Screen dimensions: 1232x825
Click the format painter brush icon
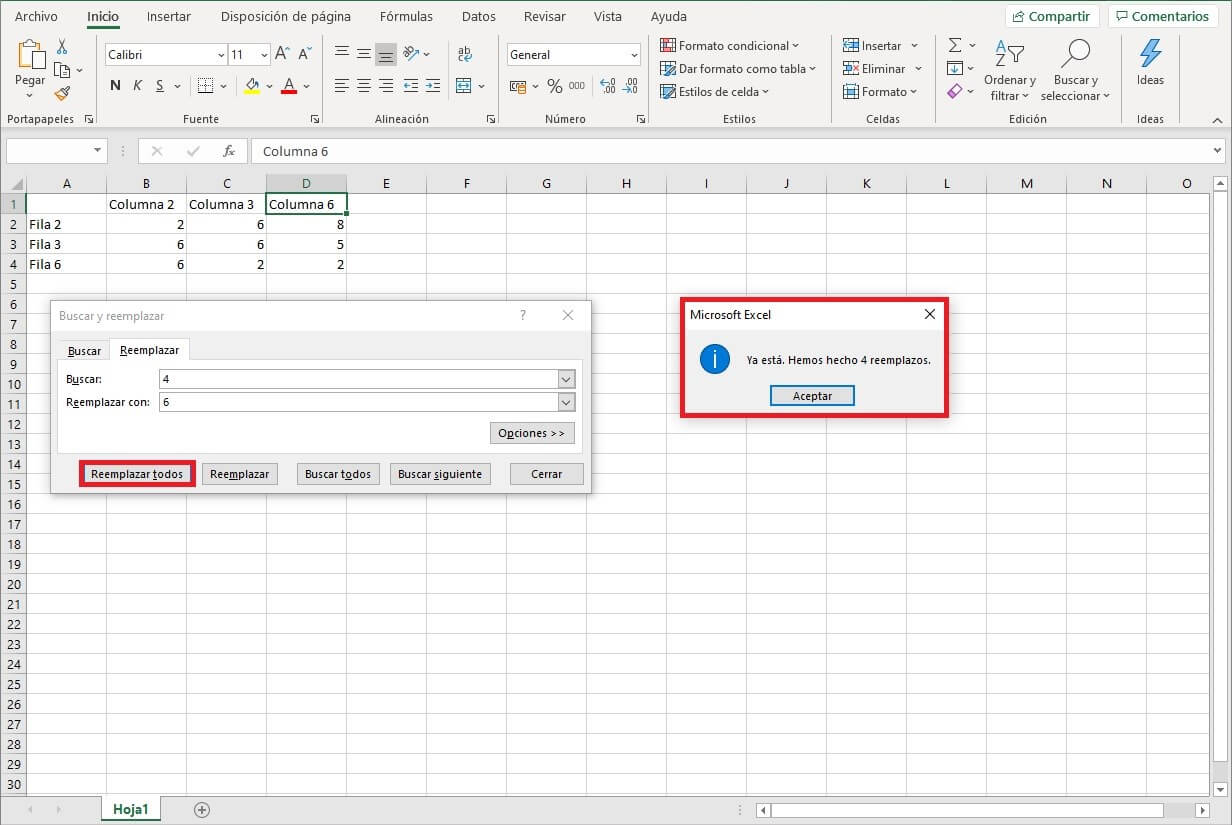point(62,93)
